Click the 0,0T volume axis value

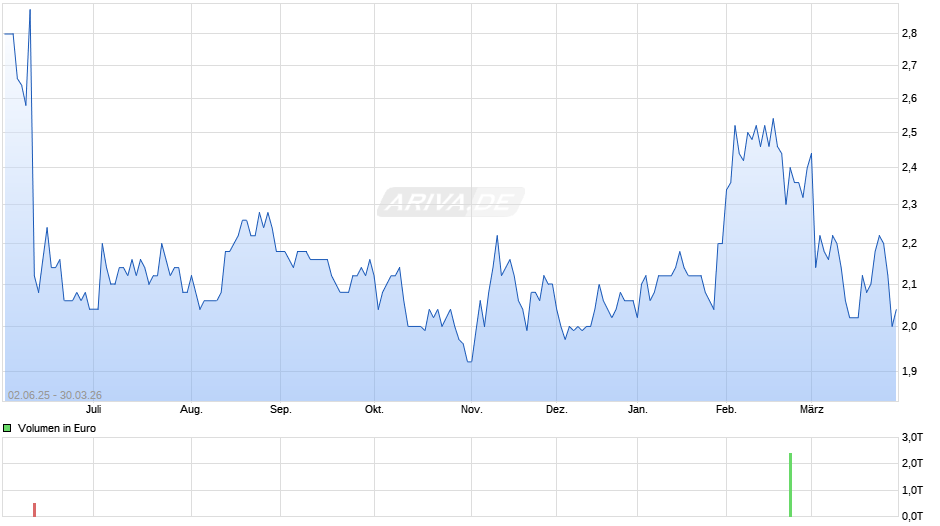[912, 516]
